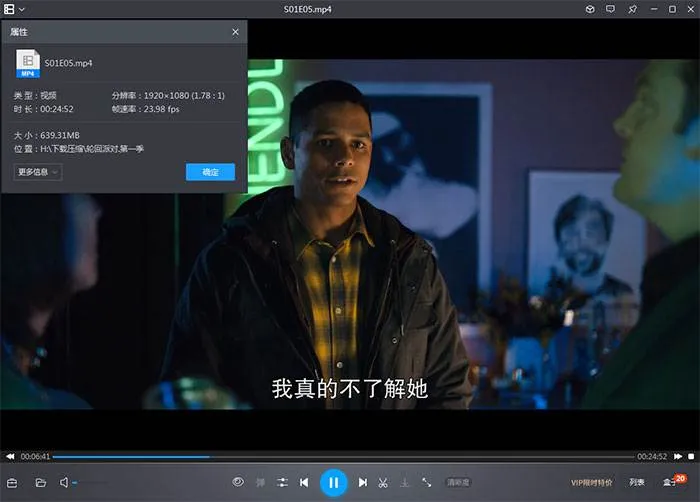
Task: Click the file location path H:\下载压缩
Action: tap(92, 149)
